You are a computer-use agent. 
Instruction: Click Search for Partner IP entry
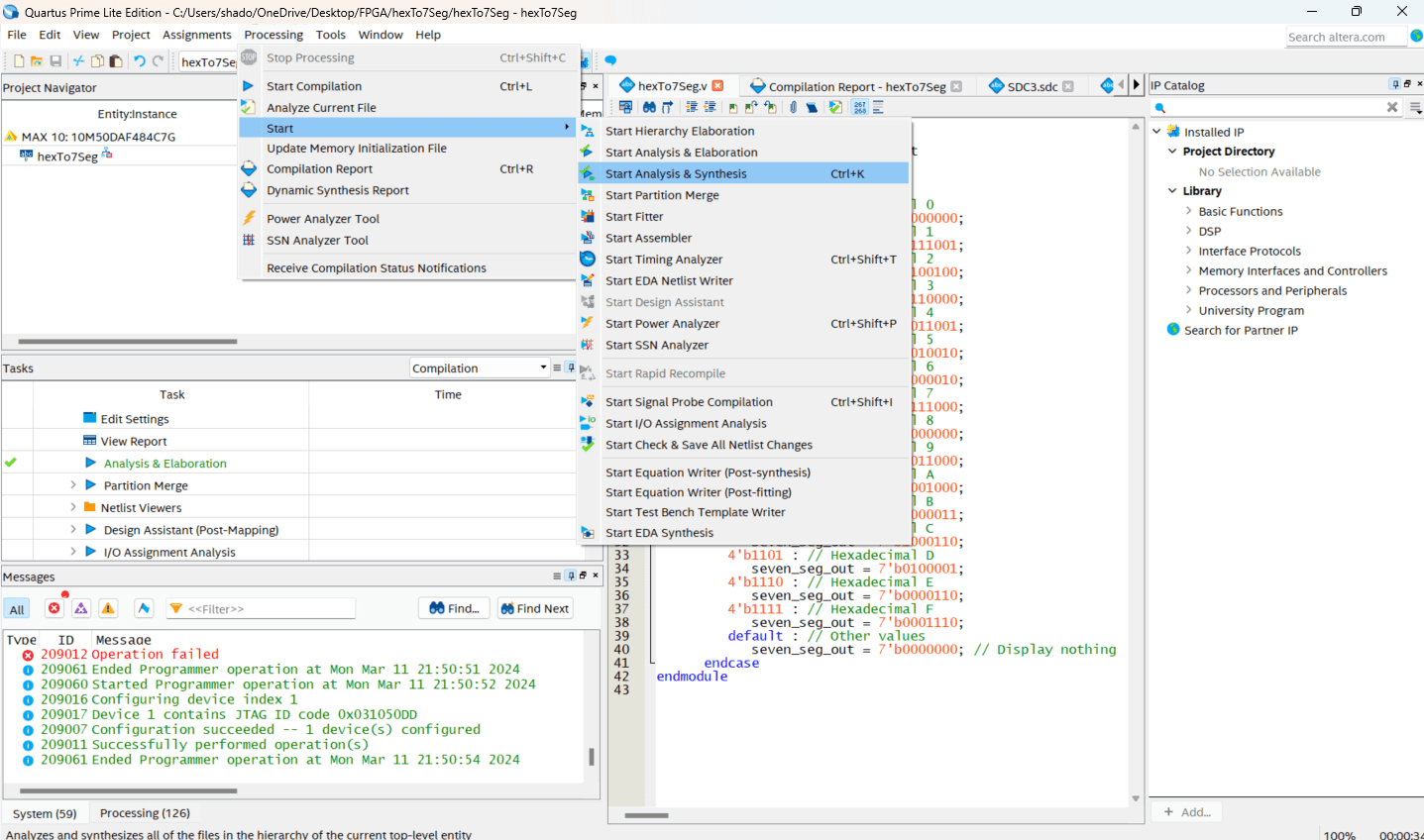1241,330
